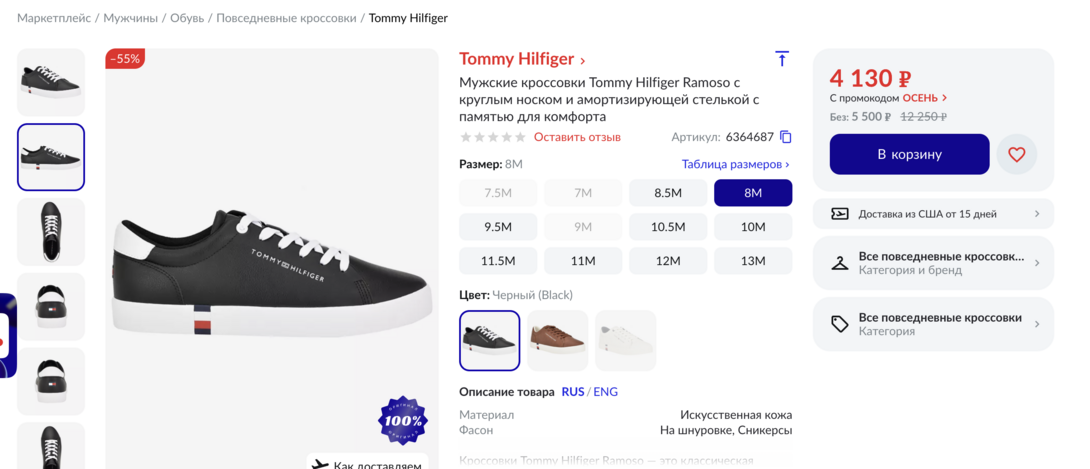This screenshot has height=469, width=1090.
Task: Go to Обувь breadcrumb
Action: (x=187, y=18)
